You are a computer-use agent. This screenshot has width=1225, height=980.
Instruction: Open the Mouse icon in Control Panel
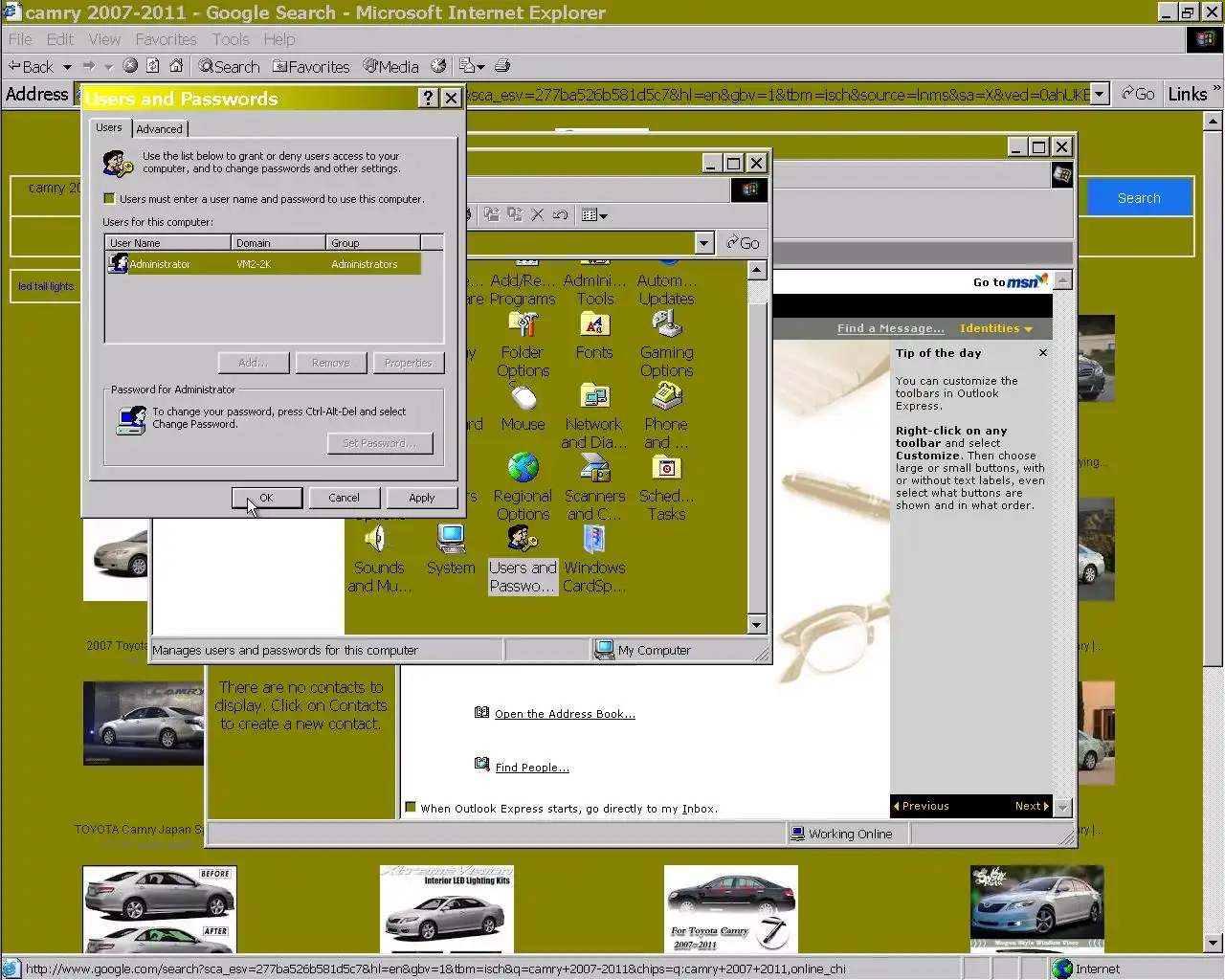coord(523,407)
